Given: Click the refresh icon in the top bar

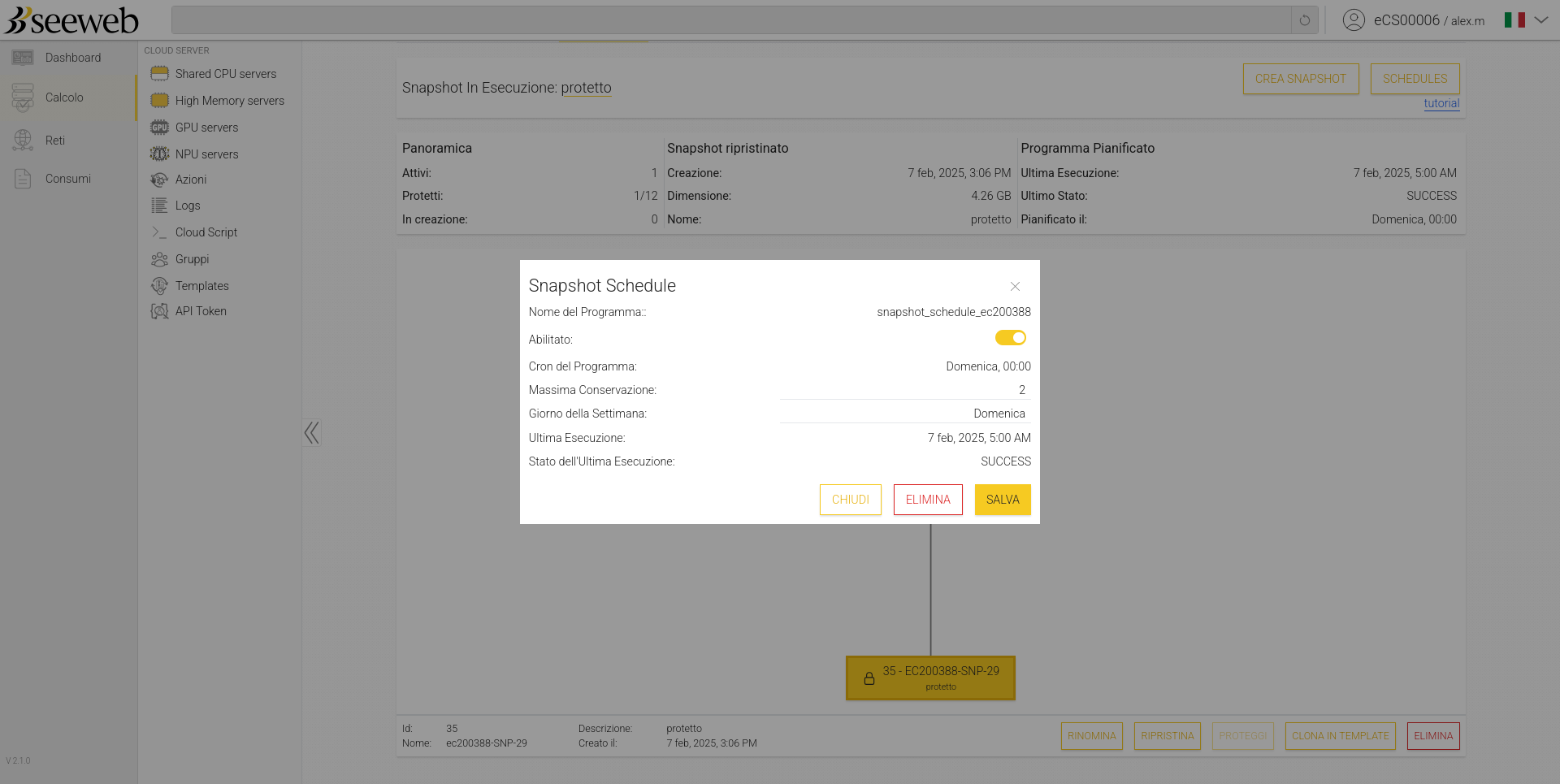Looking at the screenshot, I should (x=1305, y=20).
